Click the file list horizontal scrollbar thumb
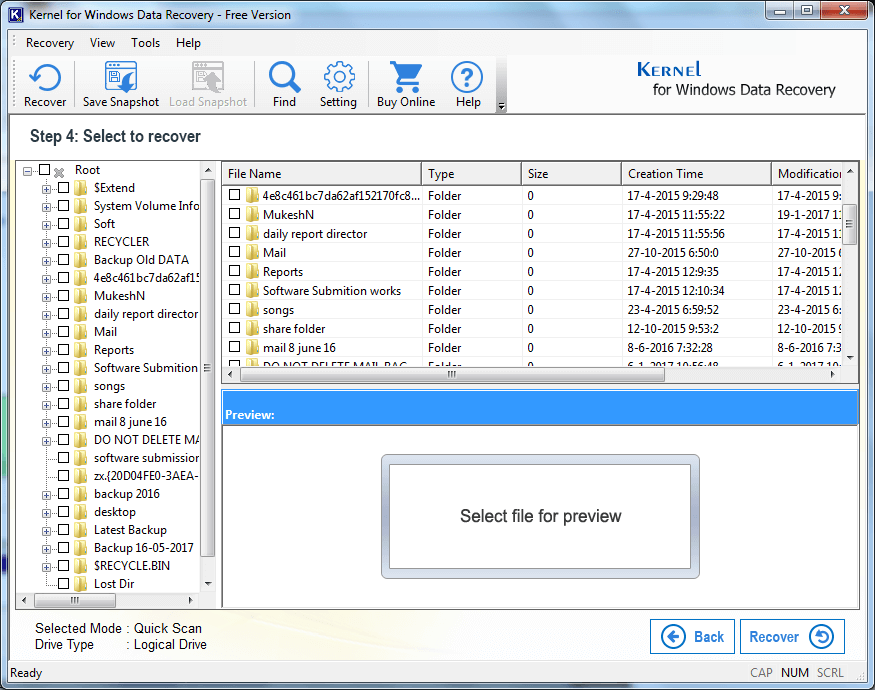Screen dimensions: 875x690 coord(453,375)
